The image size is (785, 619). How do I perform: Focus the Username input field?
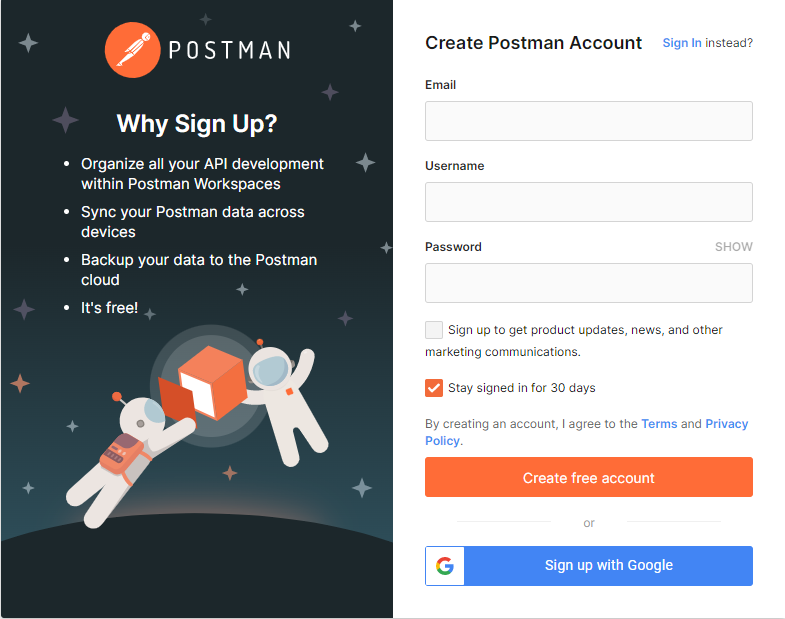click(589, 202)
